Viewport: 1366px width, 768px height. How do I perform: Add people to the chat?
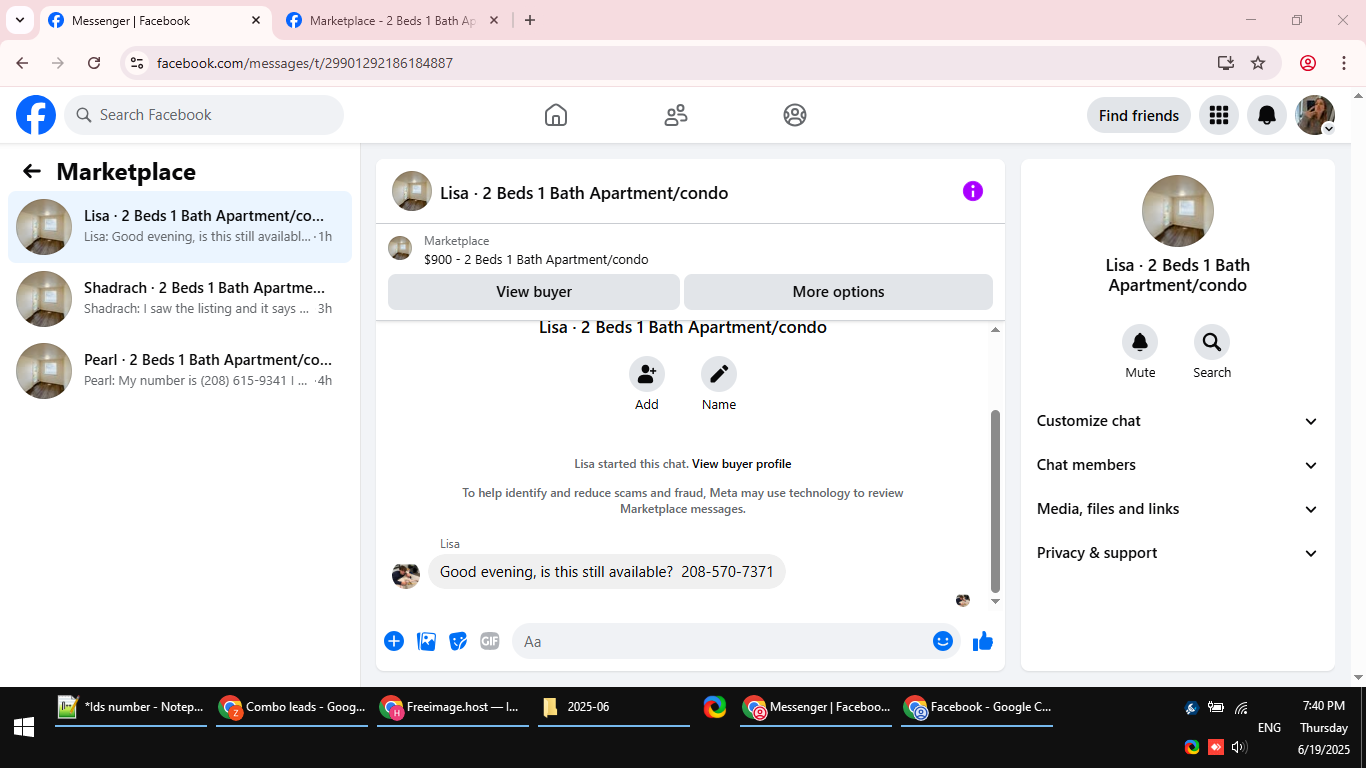click(647, 374)
